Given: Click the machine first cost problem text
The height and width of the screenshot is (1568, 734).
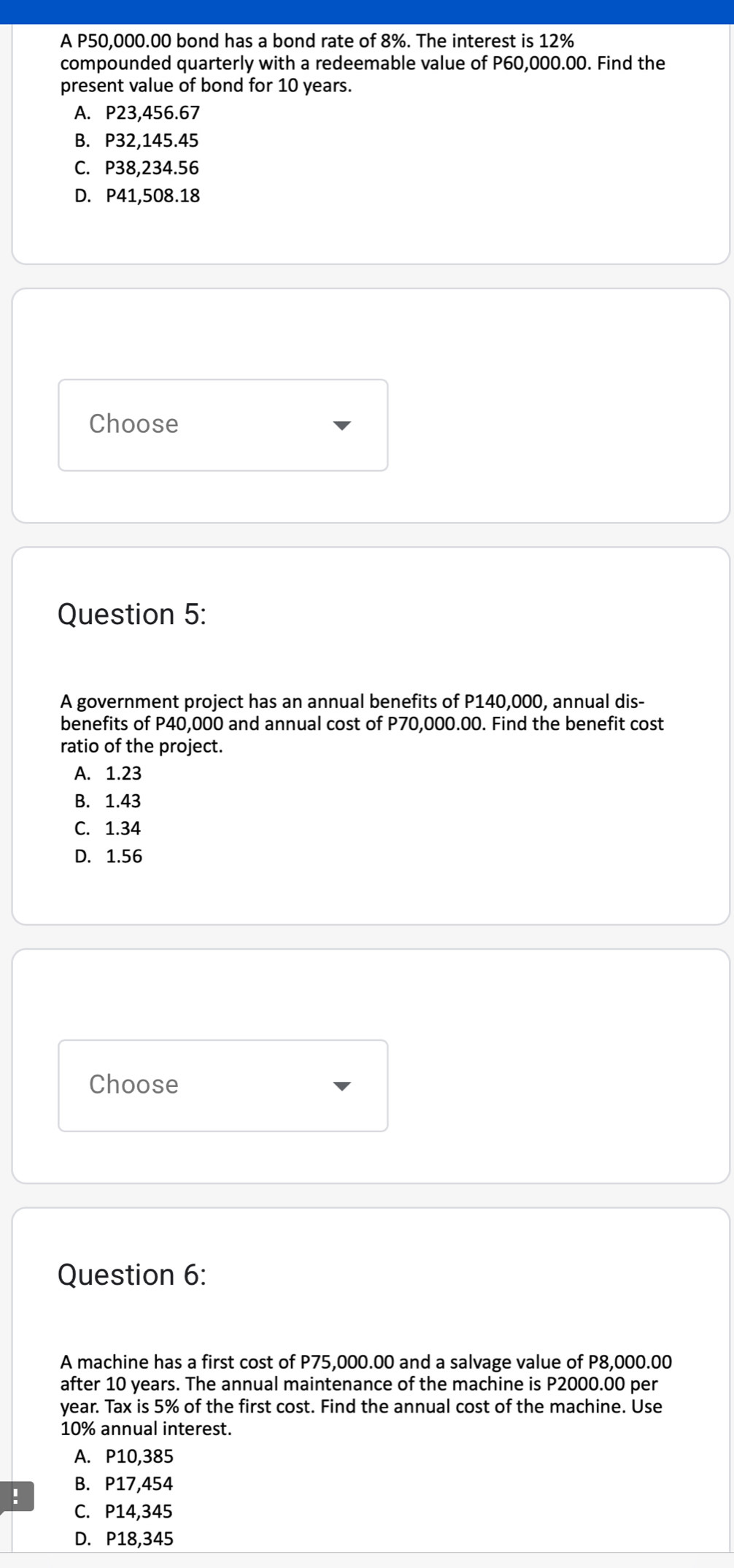Looking at the screenshot, I should 366,1395.
